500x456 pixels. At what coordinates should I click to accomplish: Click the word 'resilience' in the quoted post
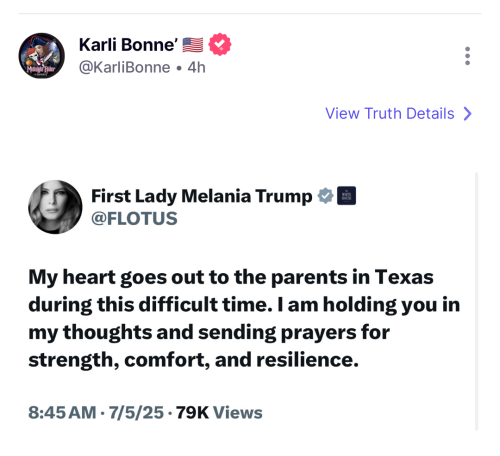click(307, 360)
